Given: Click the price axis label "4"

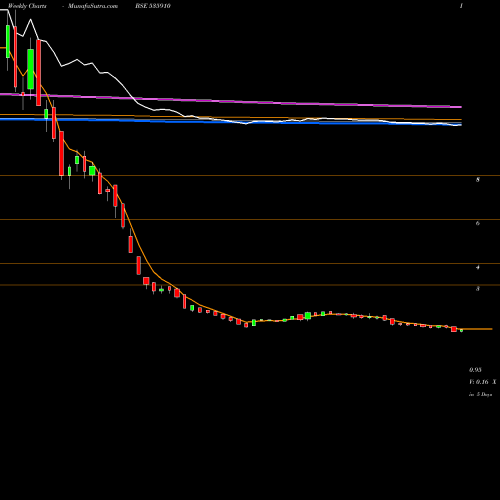Looking at the screenshot, I should tap(478, 267).
